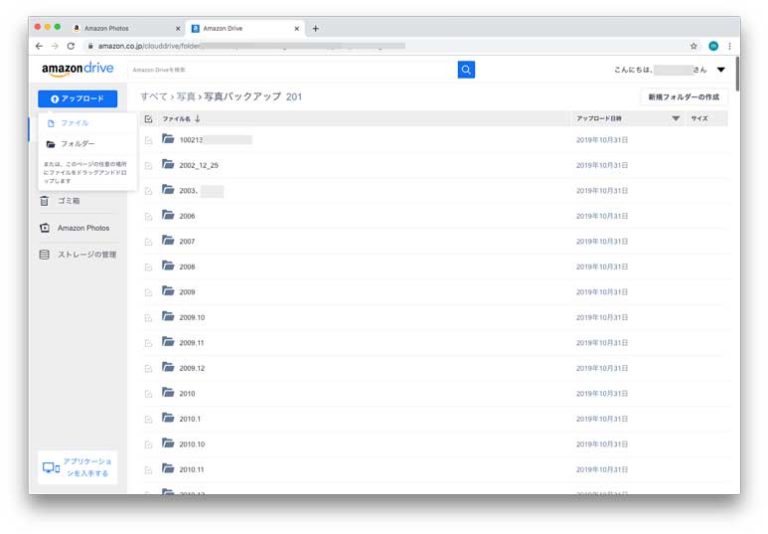768x534 pixels.
Task: Open the upload date sort dropdown
Action: click(675, 119)
